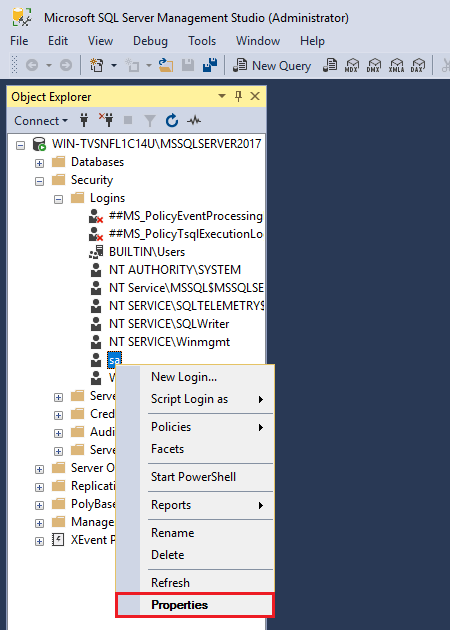Click the New Query toolbar button
Screen dimensions: 450x630
pyautogui.click(x=272, y=65)
